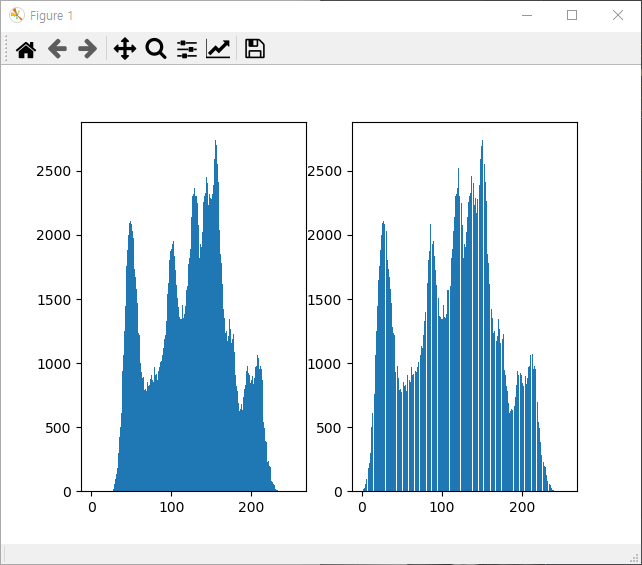642x565 pixels.
Task: Click the right plot's 200 x-axis label
Action: point(522,507)
